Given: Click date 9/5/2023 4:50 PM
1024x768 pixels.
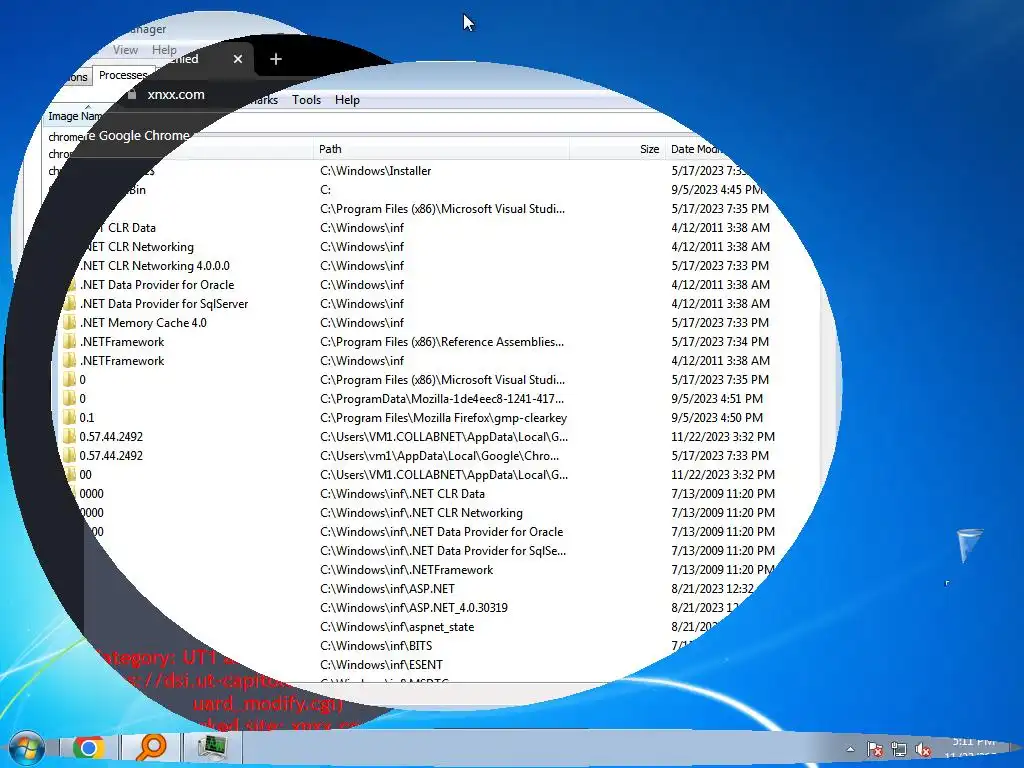Looking at the screenshot, I should [717, 418].
